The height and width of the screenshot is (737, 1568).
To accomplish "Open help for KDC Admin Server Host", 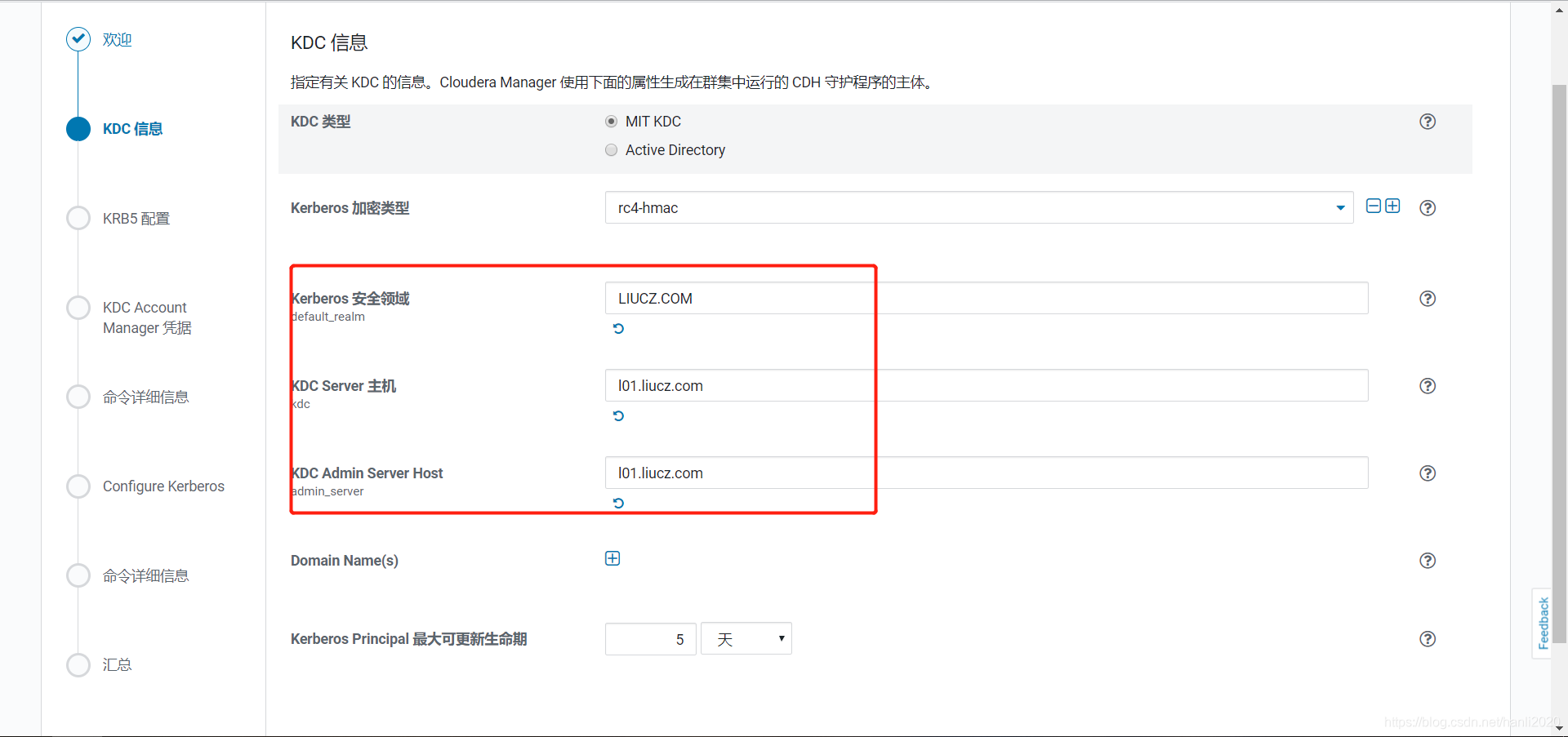I will click(x=1427, y=473).
